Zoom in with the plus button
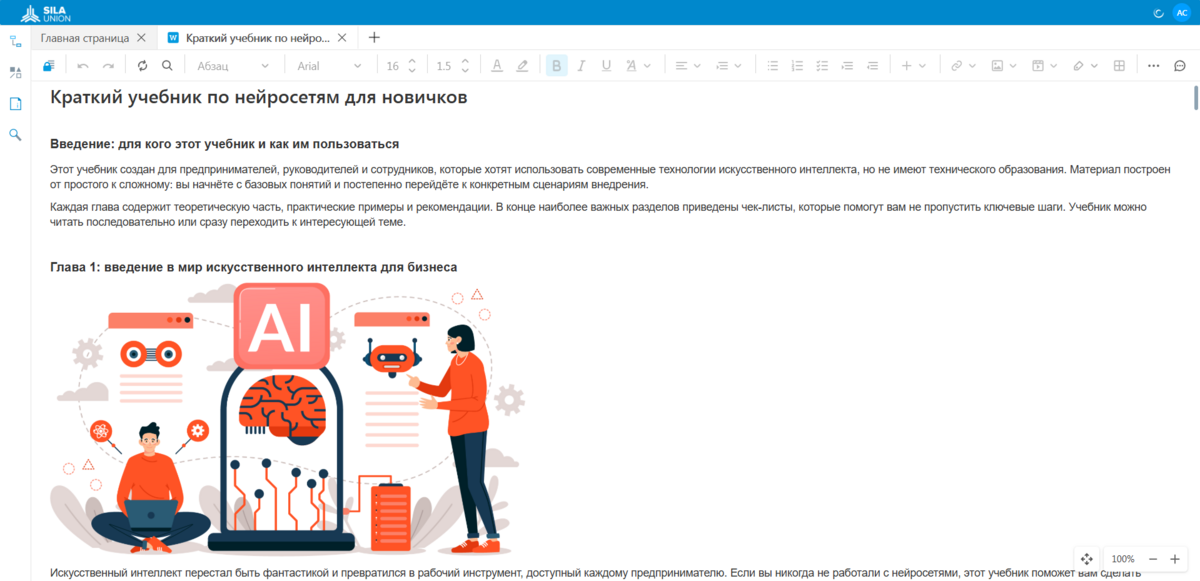The image size is (1200, 581). (1176, 559)
